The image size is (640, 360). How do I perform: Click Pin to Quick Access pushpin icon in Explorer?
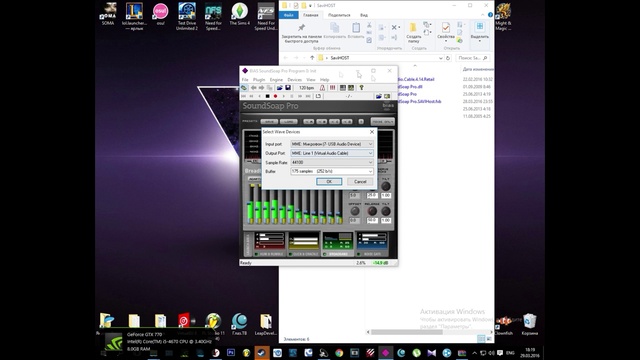point(301,28)
